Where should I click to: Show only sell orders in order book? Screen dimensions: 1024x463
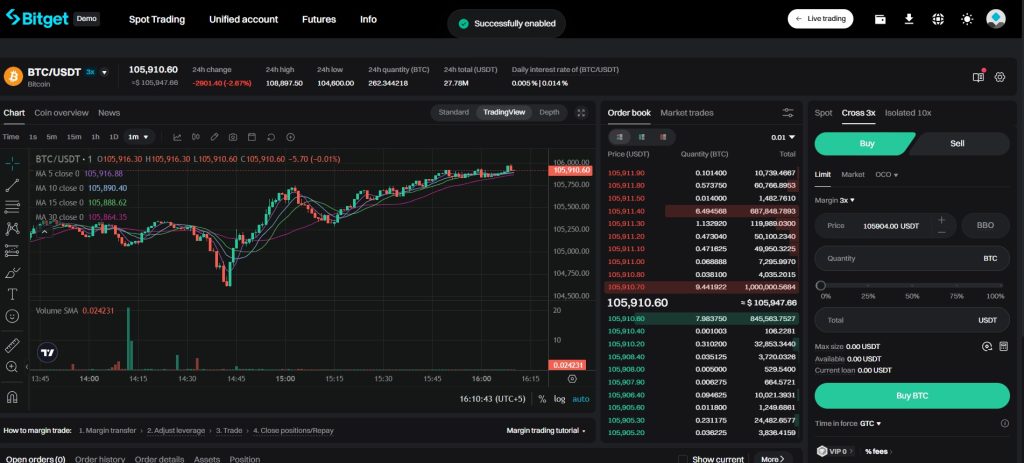click(663, 137)
